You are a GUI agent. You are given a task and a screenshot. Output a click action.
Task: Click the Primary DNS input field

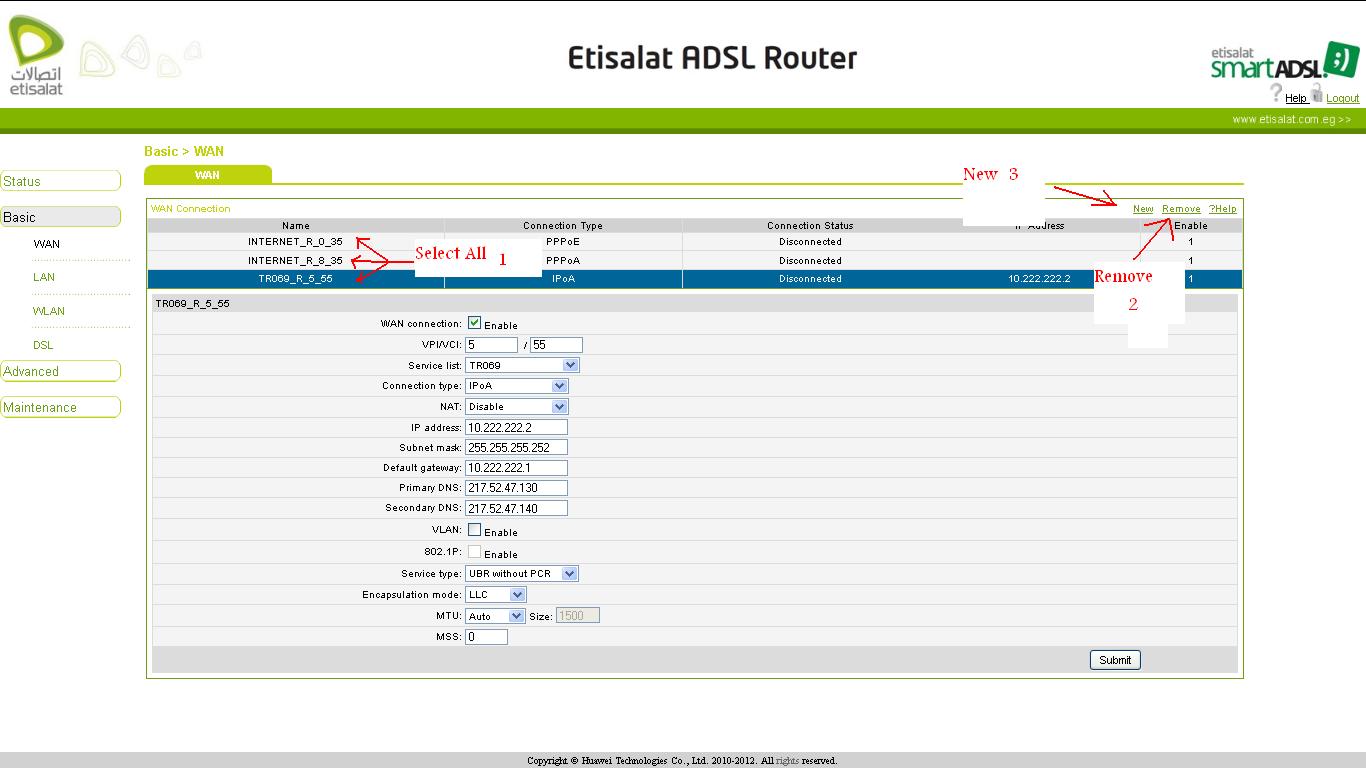tap(517, 488)
